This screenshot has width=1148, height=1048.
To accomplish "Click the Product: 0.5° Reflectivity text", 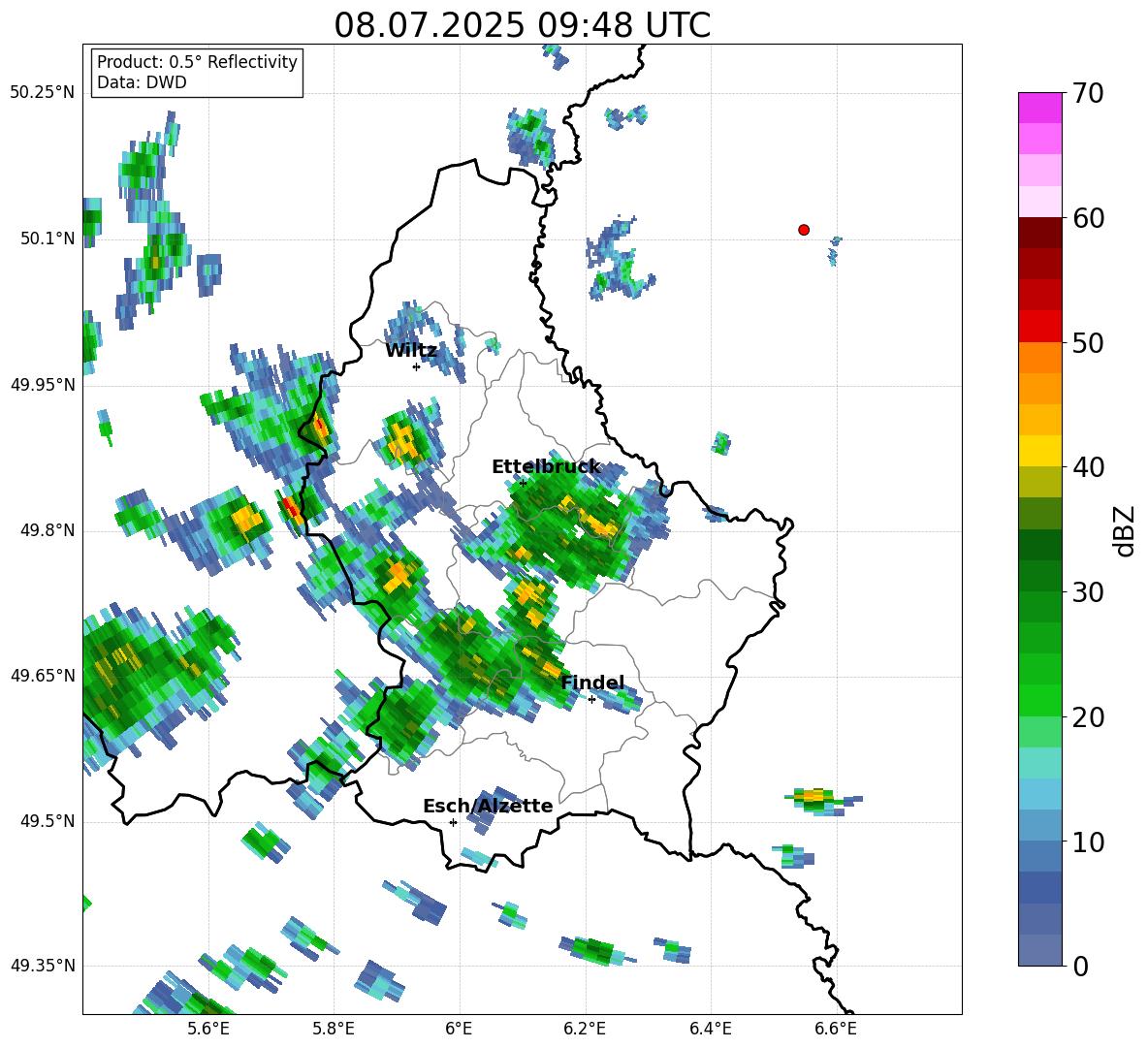I will click(x=197, y=62).
